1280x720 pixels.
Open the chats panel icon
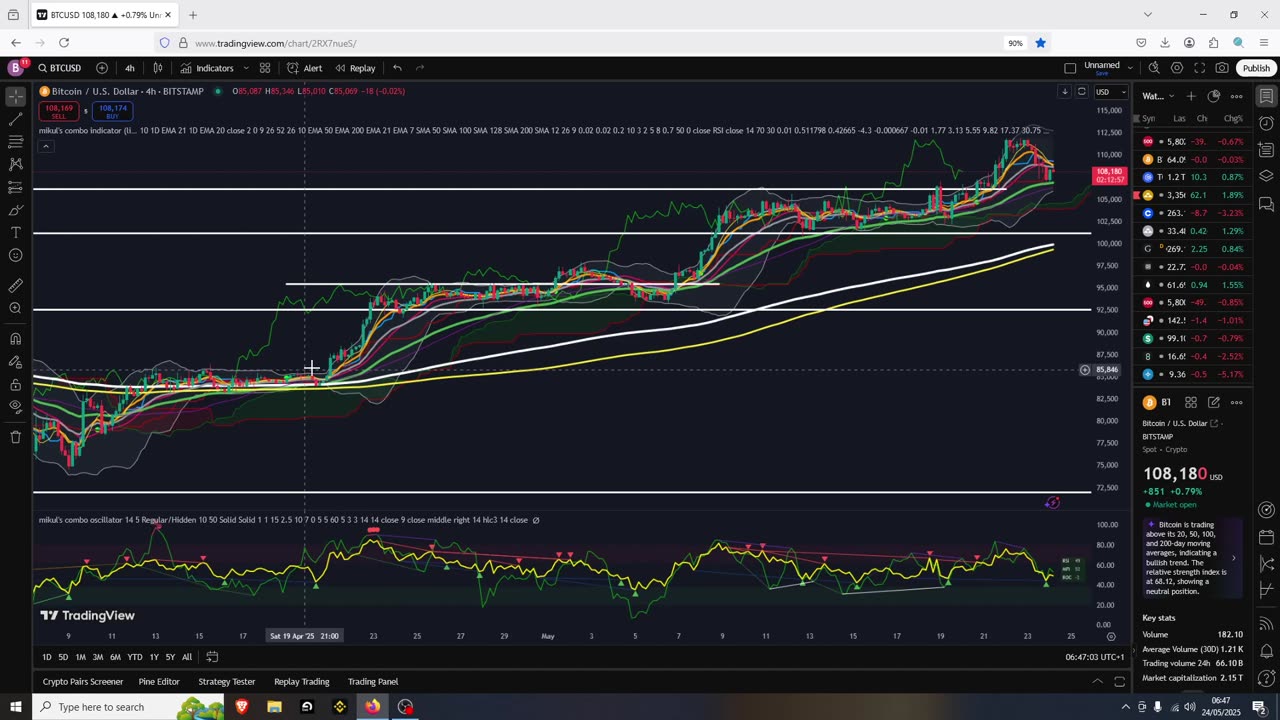click(x=1266, y=204)
